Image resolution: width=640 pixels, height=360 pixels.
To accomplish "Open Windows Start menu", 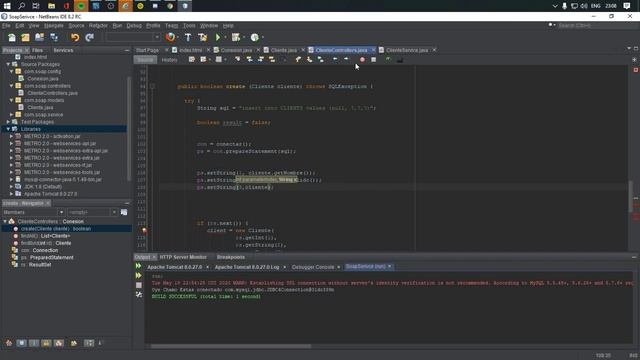I will tap(7, 6).
